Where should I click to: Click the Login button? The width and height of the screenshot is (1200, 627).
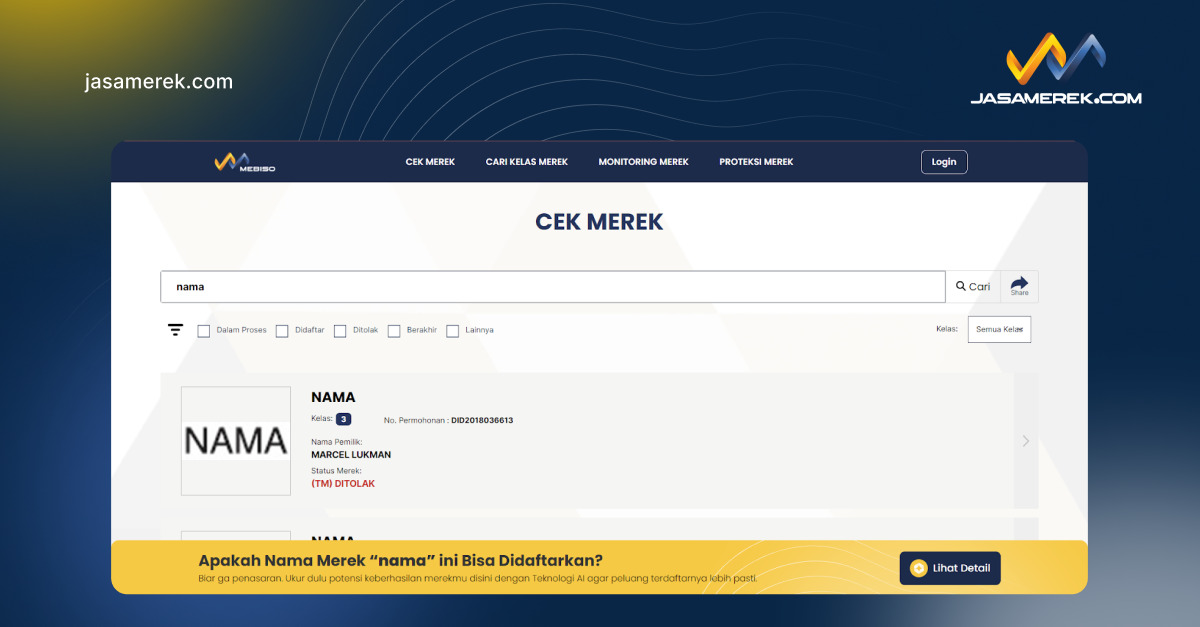click(943, 161)
